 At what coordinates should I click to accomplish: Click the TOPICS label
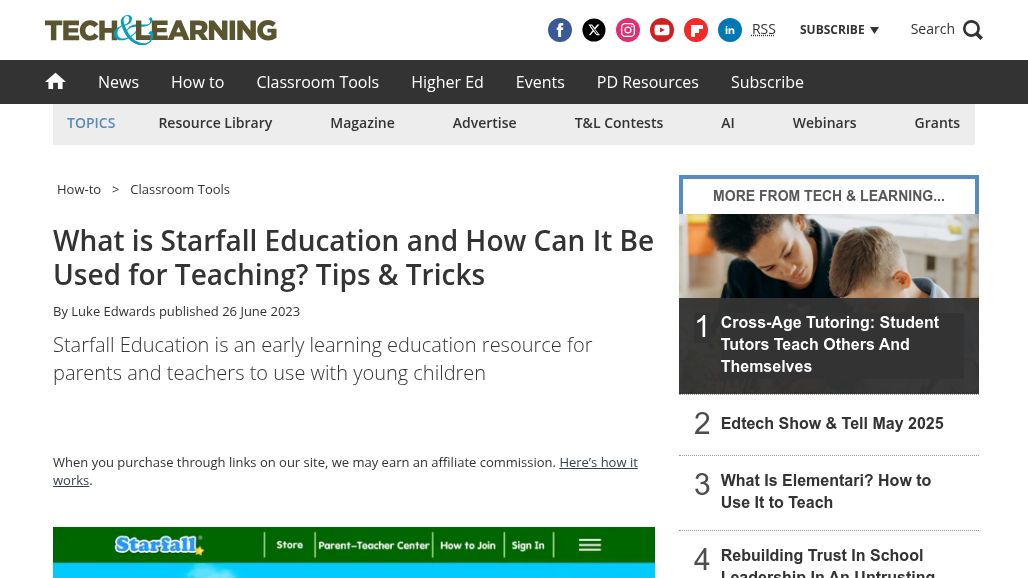(x=91, y=123)
